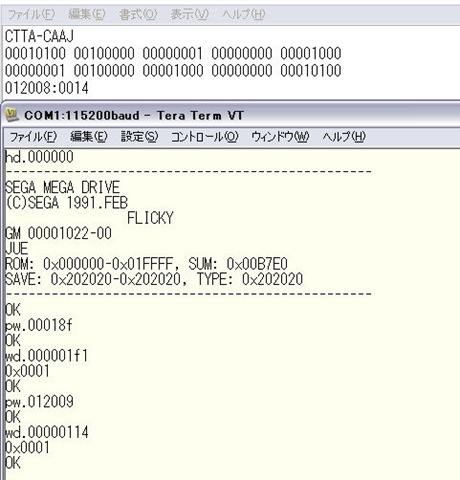Click the FLICKY game title text
This screenshot has width=460, height=480.
[x=150, y=218]
